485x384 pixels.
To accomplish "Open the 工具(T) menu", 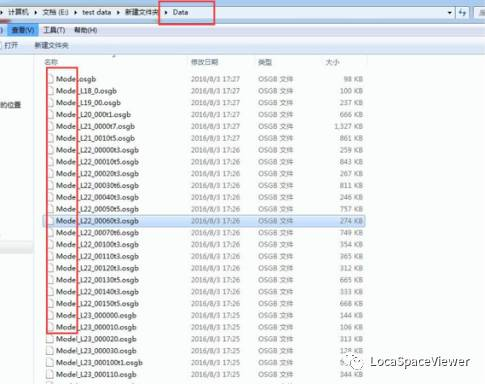I will point(54,30).
